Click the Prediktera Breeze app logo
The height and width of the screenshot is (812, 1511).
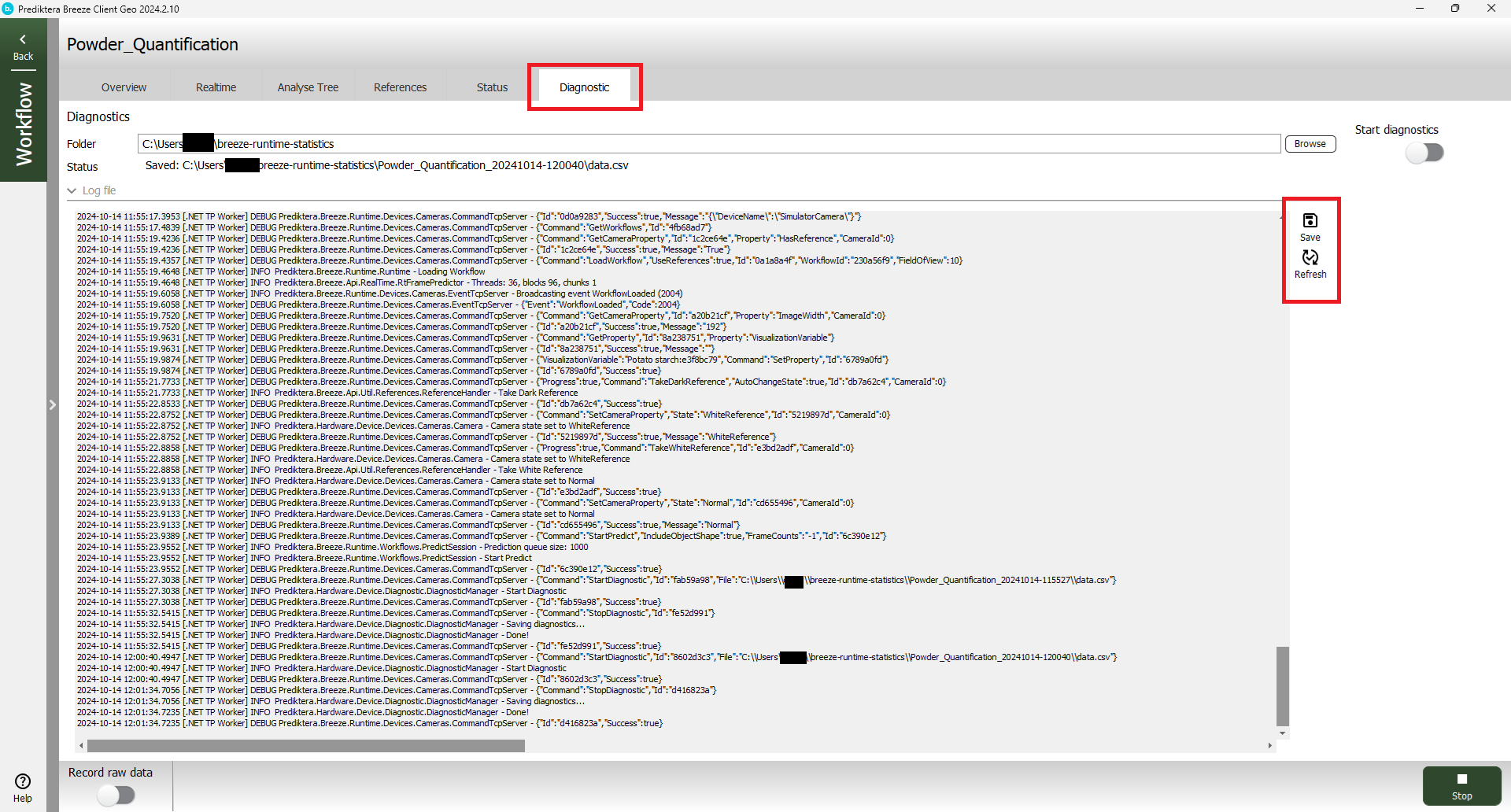(8, 9)
